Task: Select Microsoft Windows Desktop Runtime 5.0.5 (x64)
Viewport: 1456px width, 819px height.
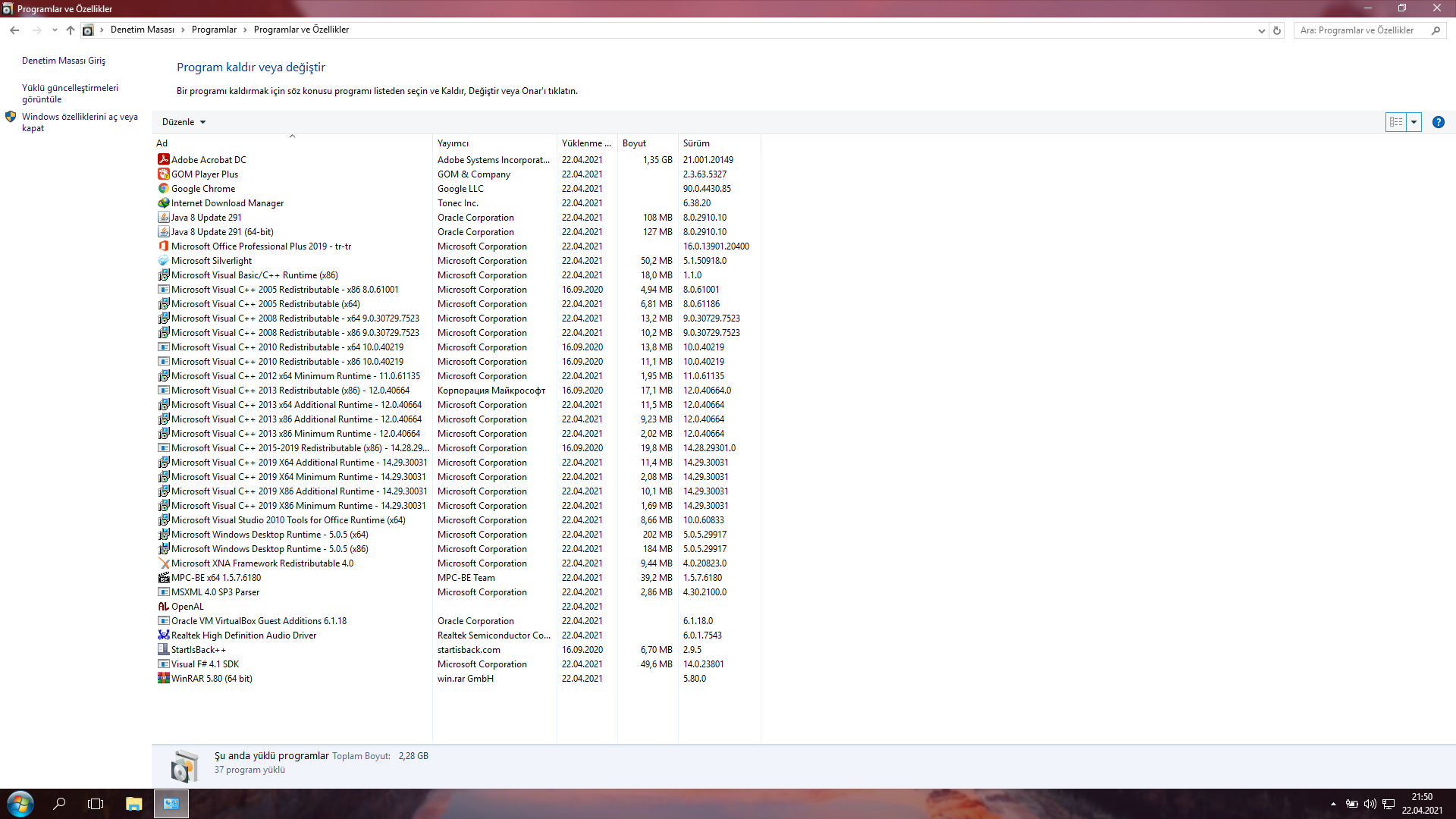Action: (x=457, y=534)
